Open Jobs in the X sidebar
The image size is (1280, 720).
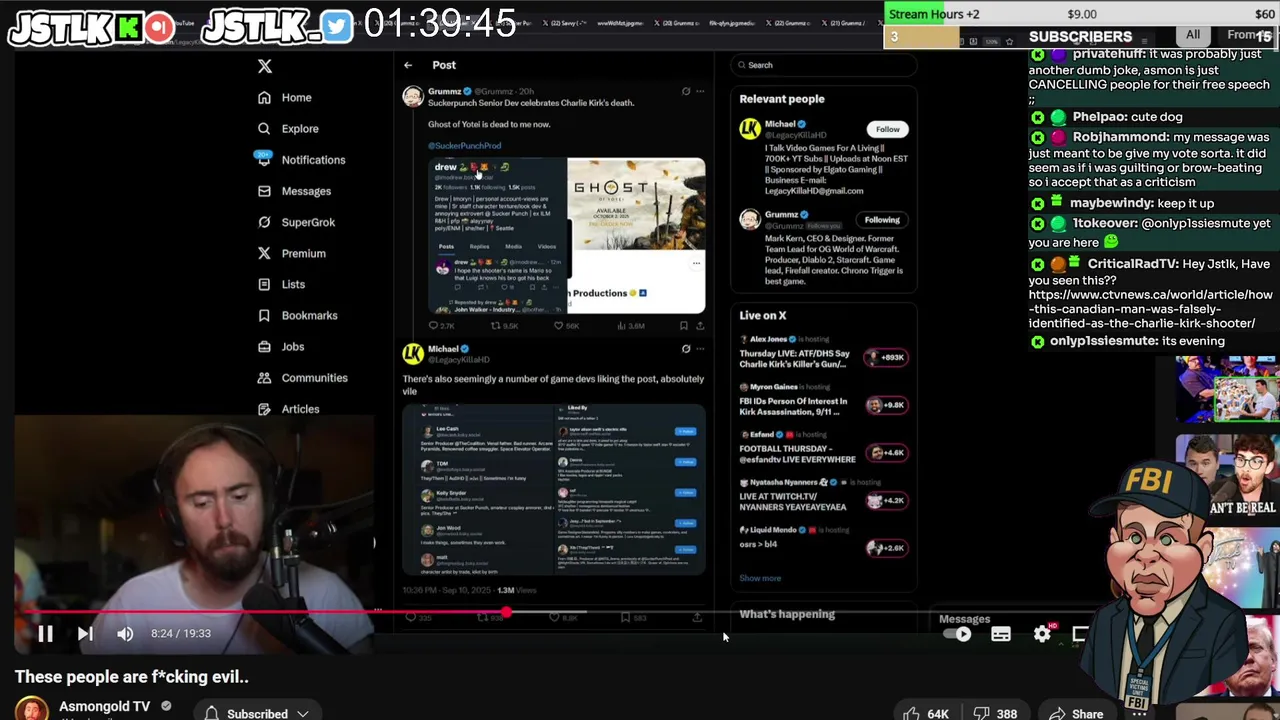(280, 346)
